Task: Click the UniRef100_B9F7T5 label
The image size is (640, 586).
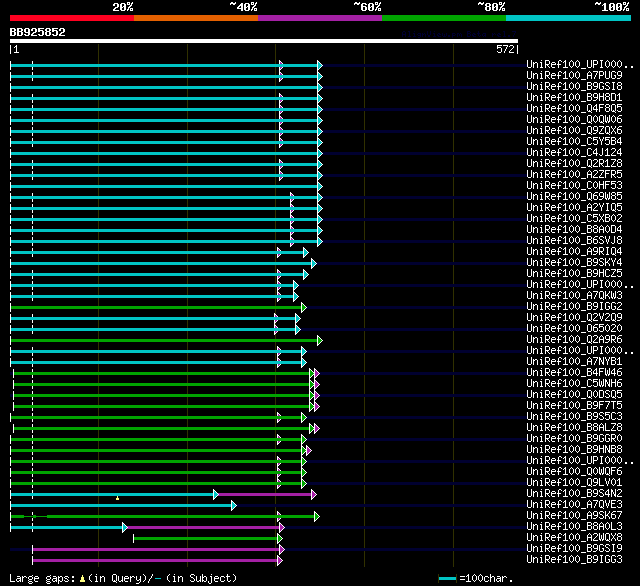Action: point(574,406)
